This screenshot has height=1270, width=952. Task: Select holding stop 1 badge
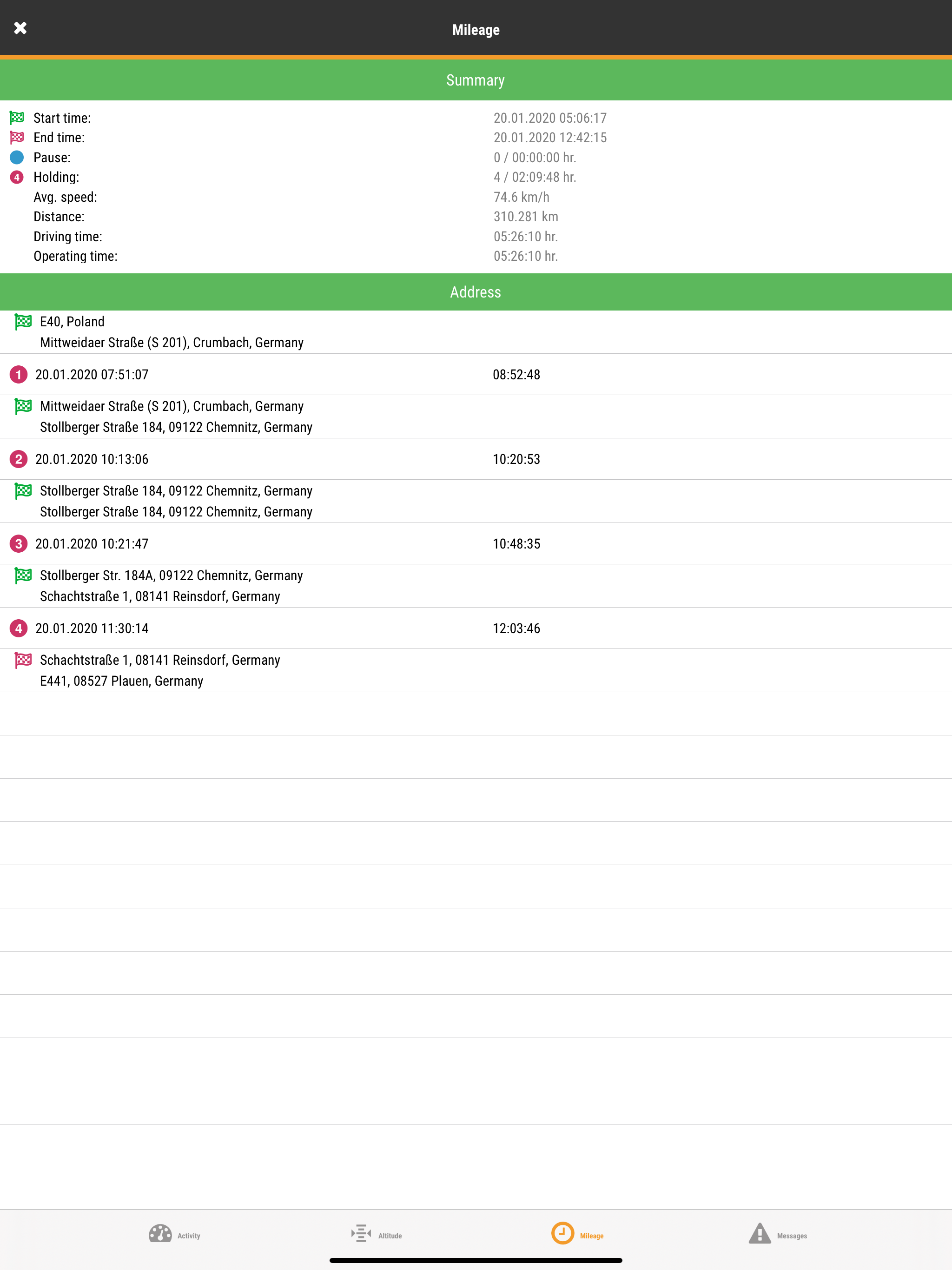click(x=19, y=375)
